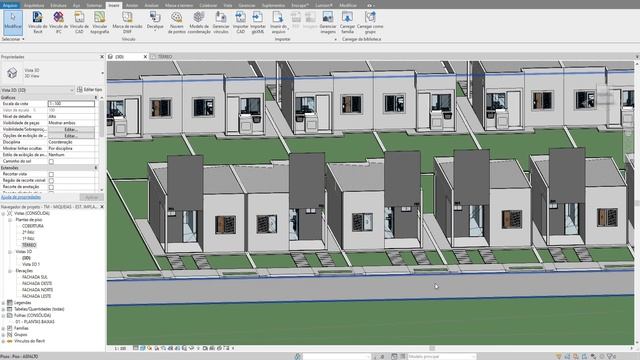Screen dimensions: 640x360
Task: Toggle the Caminho do sol checkbox
Action: [51, 162]
